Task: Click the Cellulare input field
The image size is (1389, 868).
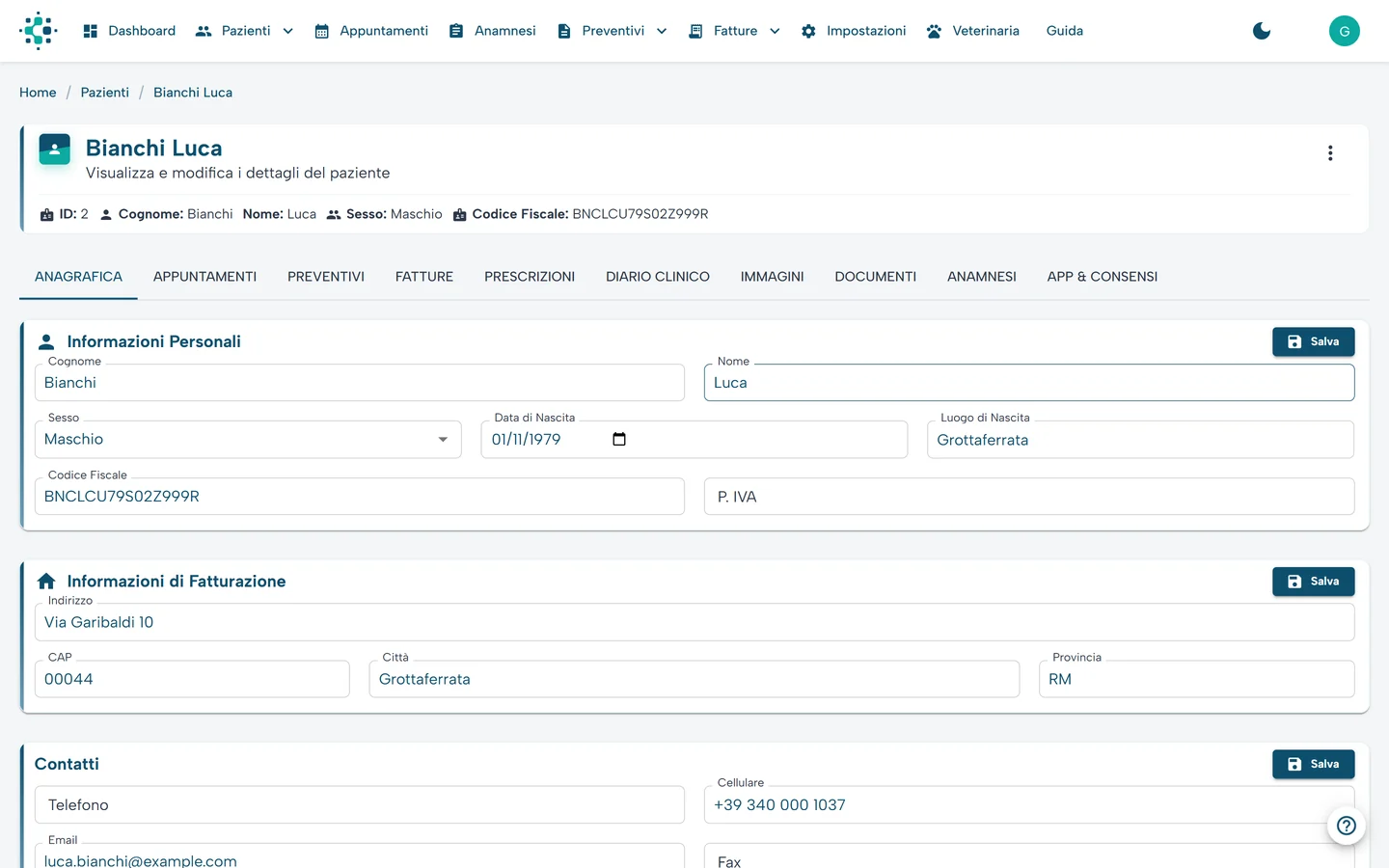Action: 1029,804
